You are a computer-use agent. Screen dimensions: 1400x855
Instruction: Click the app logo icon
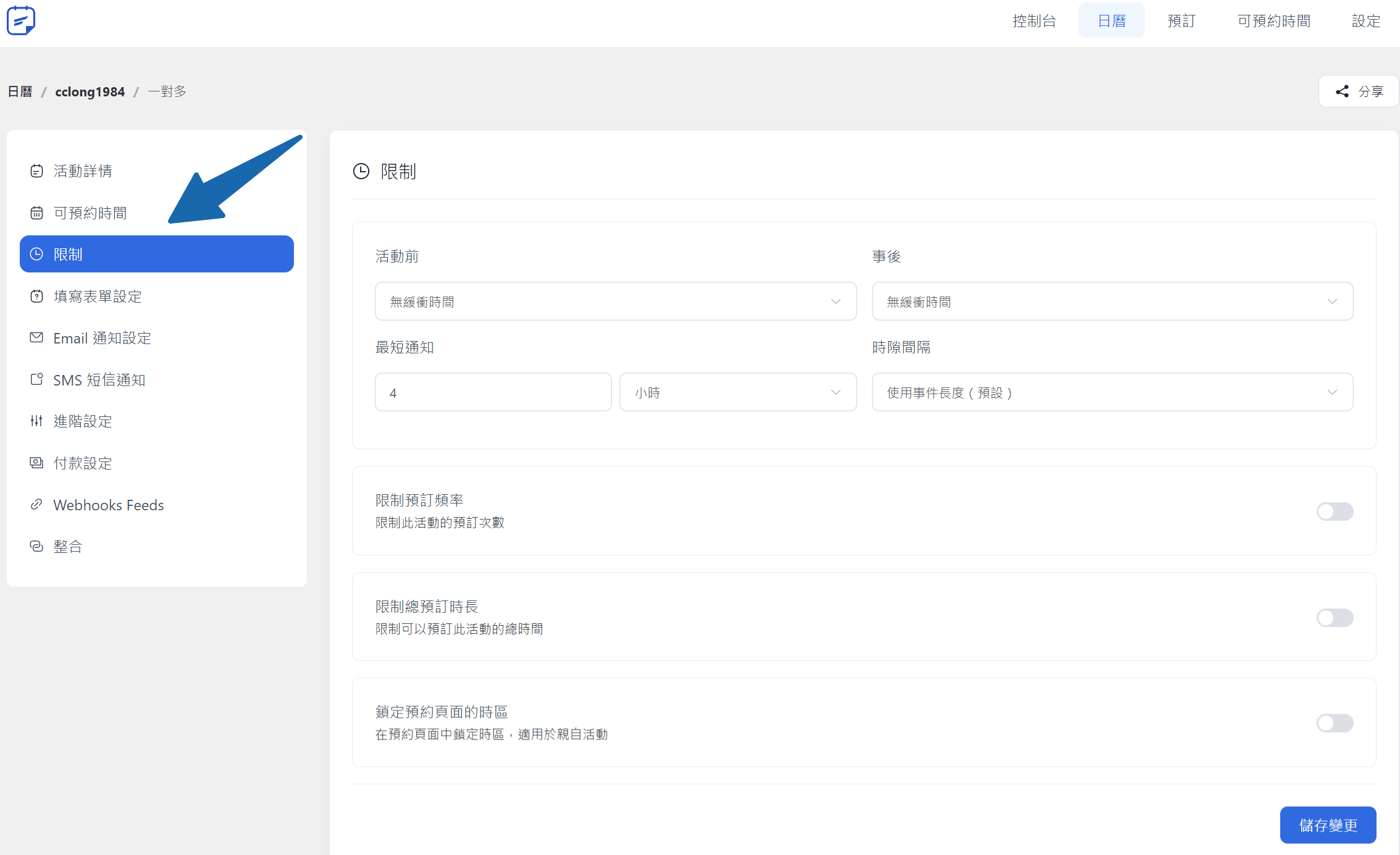click(21, 20)
